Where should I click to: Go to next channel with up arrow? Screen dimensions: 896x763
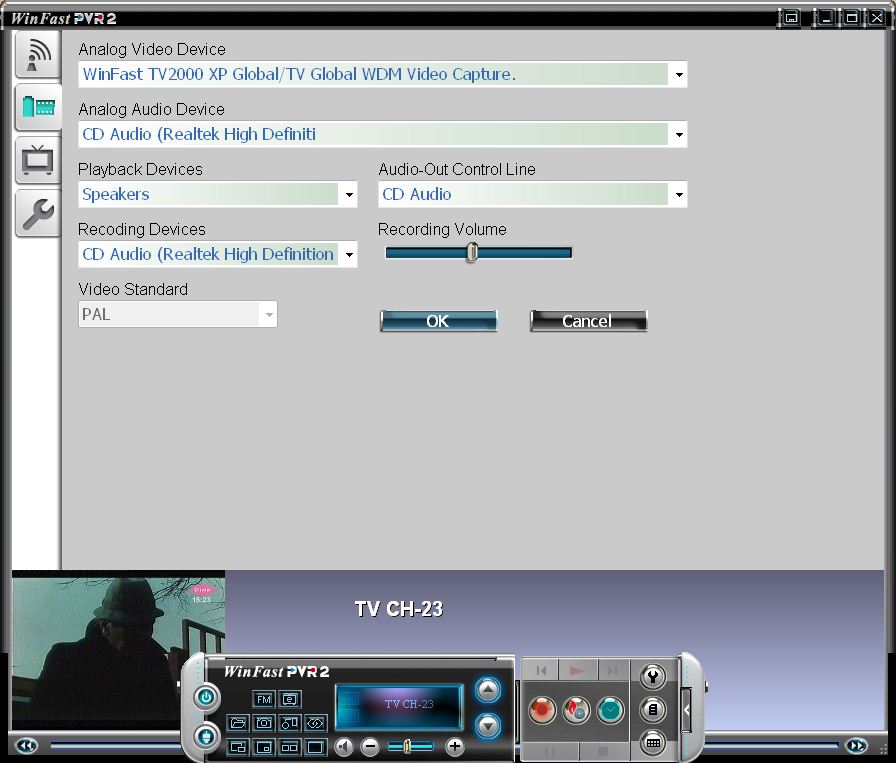487,690
